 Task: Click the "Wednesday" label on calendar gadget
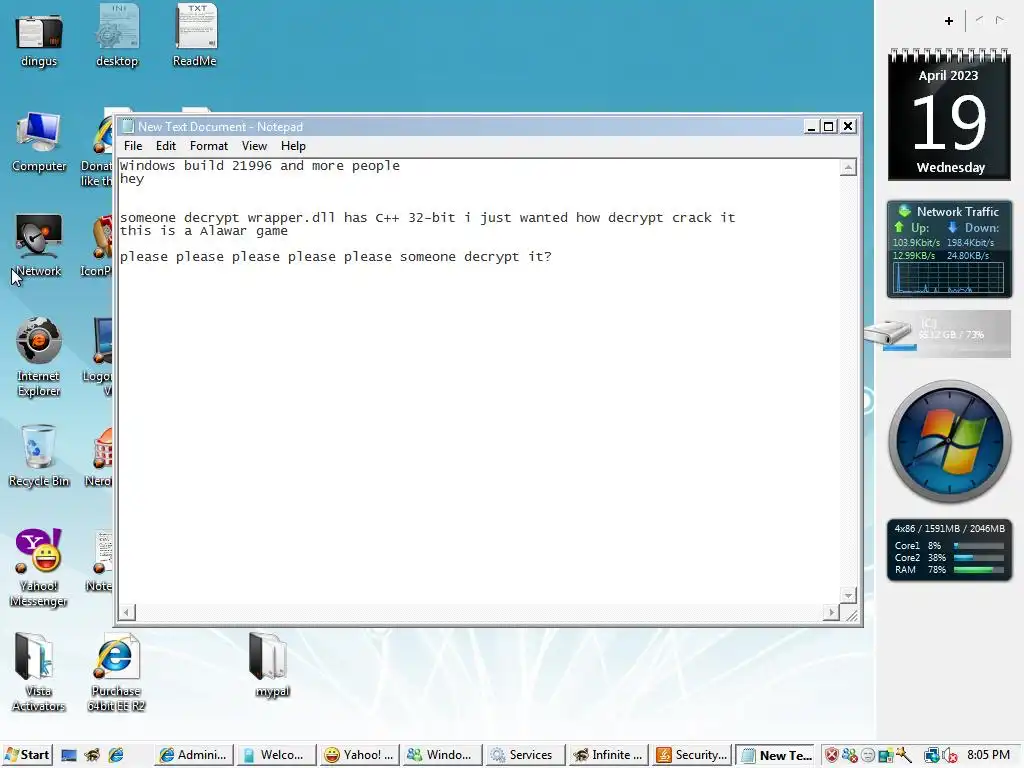(x=950, y=168)
